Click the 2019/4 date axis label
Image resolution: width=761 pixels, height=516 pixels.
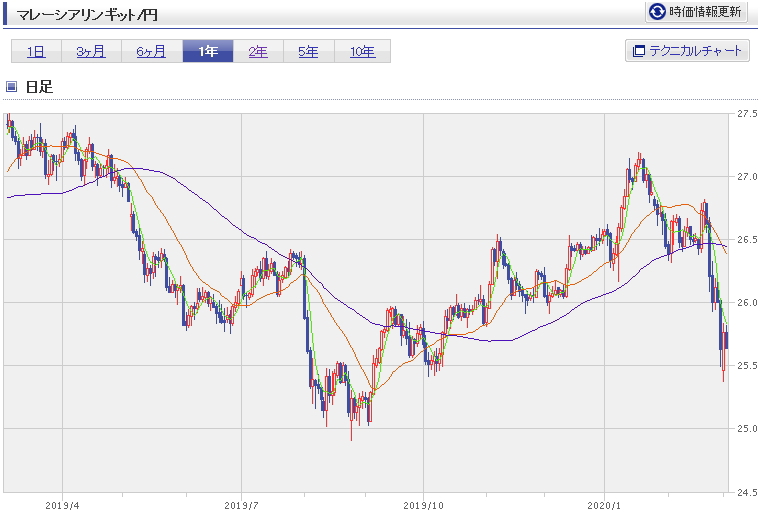click(x=62, y=506)
